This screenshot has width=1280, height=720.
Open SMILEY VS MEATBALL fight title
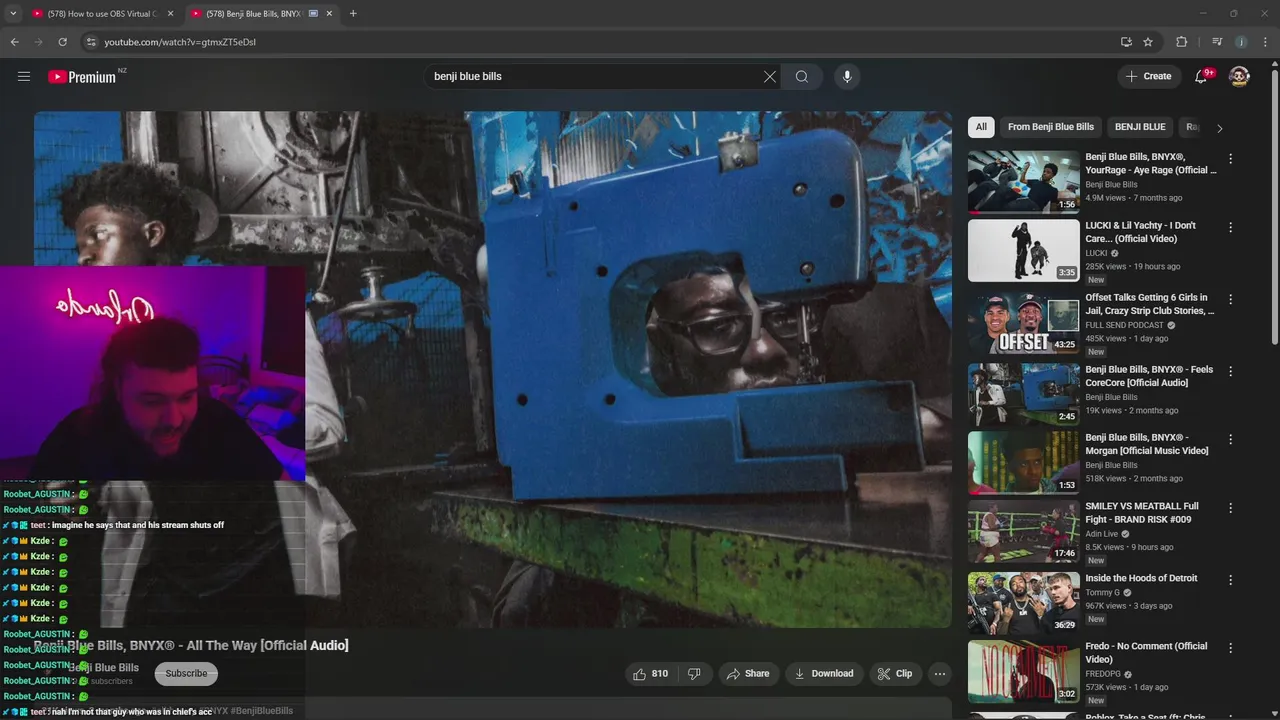(1142, 512)
